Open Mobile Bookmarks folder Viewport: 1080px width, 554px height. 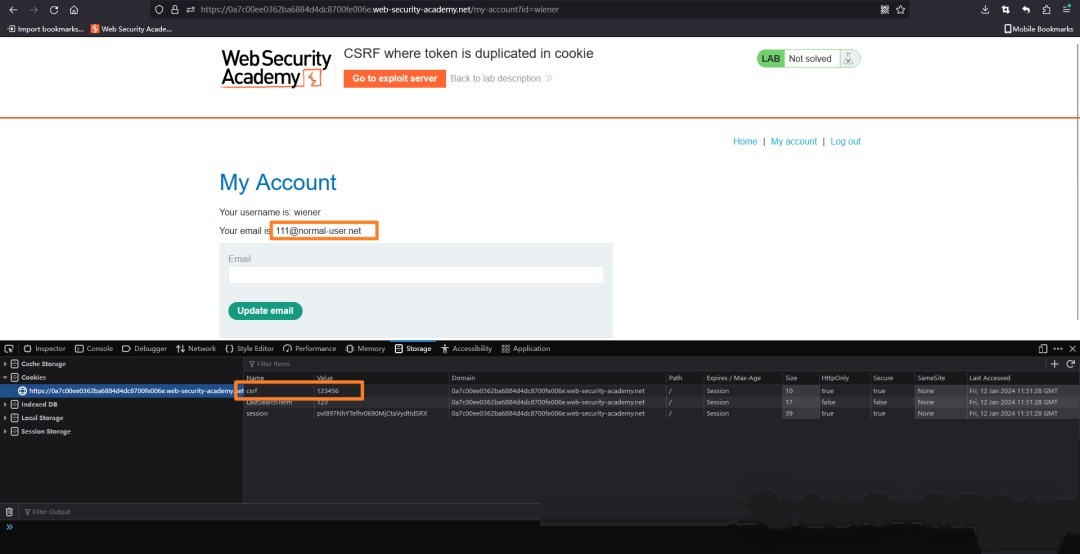click(x=1039, y=29)
